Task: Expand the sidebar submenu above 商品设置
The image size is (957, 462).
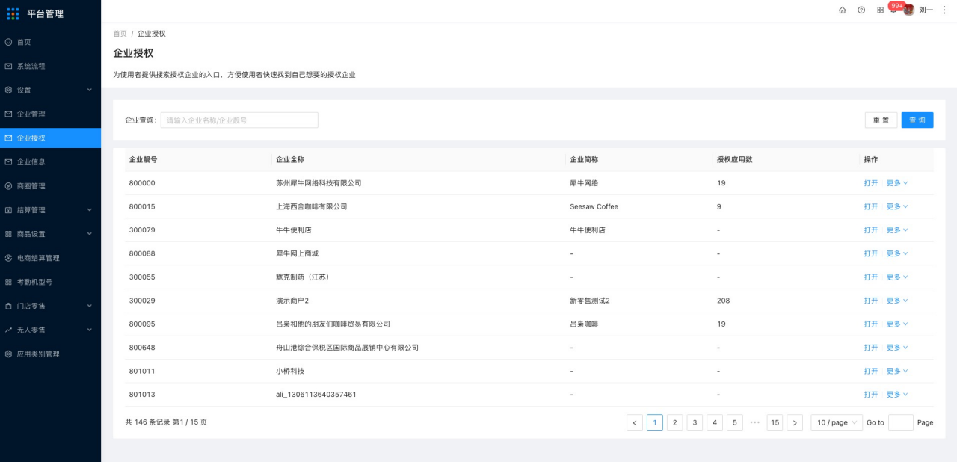Action: click(89, 210)
